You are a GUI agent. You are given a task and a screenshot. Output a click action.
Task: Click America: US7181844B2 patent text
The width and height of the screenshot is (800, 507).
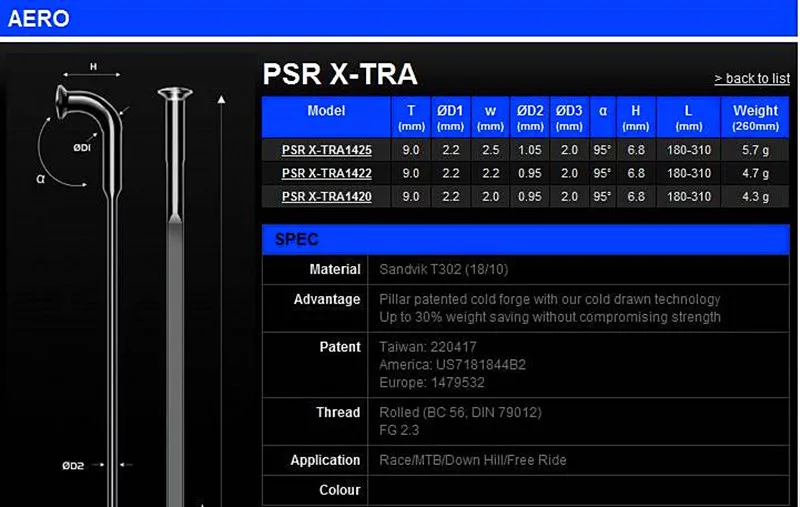452,365
